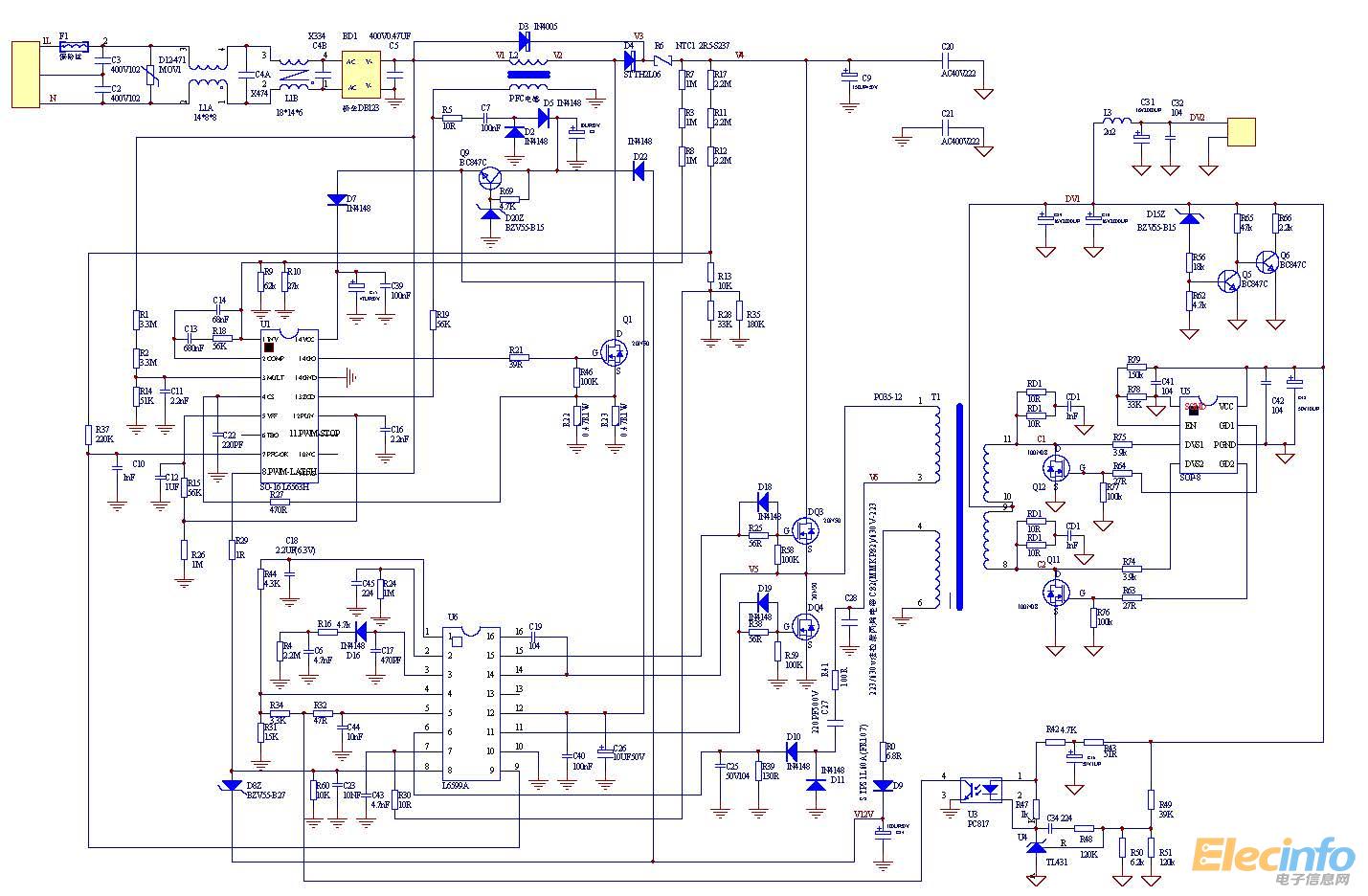Click the F1 fuse symbol
Screen dimensions: 1368x896
click(x=74, y=45)
